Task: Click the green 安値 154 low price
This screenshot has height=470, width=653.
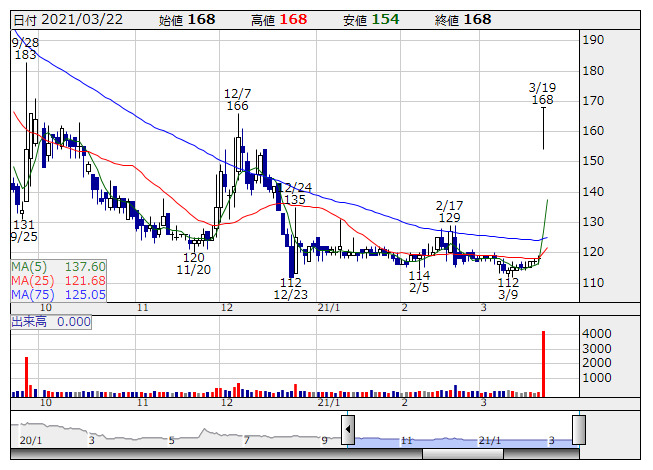Action: 371,20
